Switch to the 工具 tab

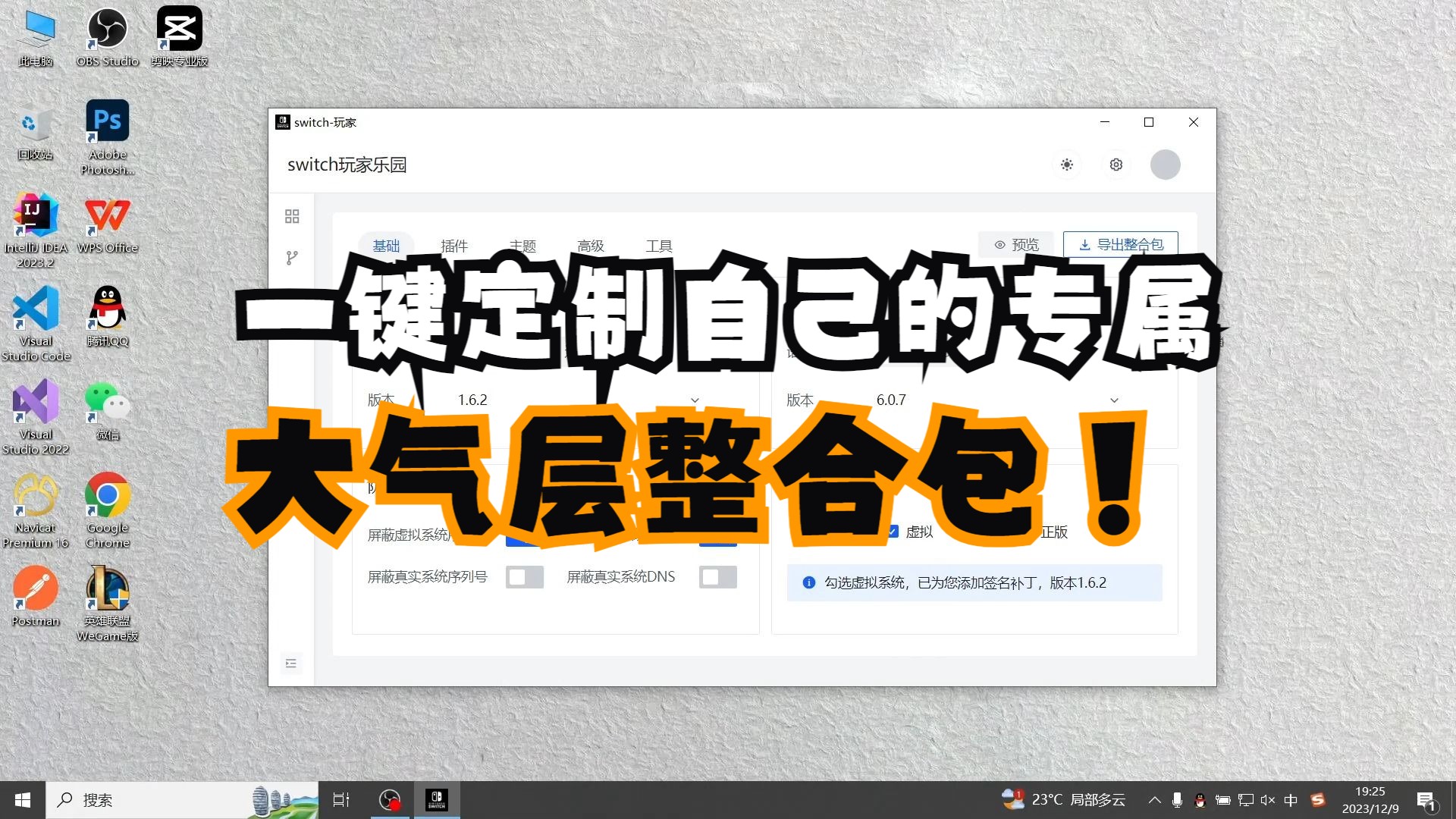pos(658,246)
